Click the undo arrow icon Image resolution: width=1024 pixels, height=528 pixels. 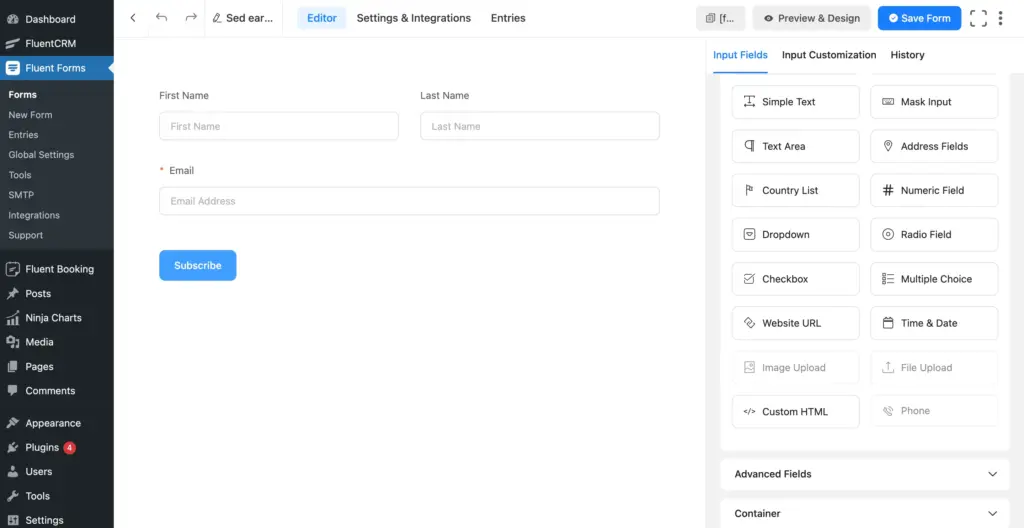pos(162,18)
